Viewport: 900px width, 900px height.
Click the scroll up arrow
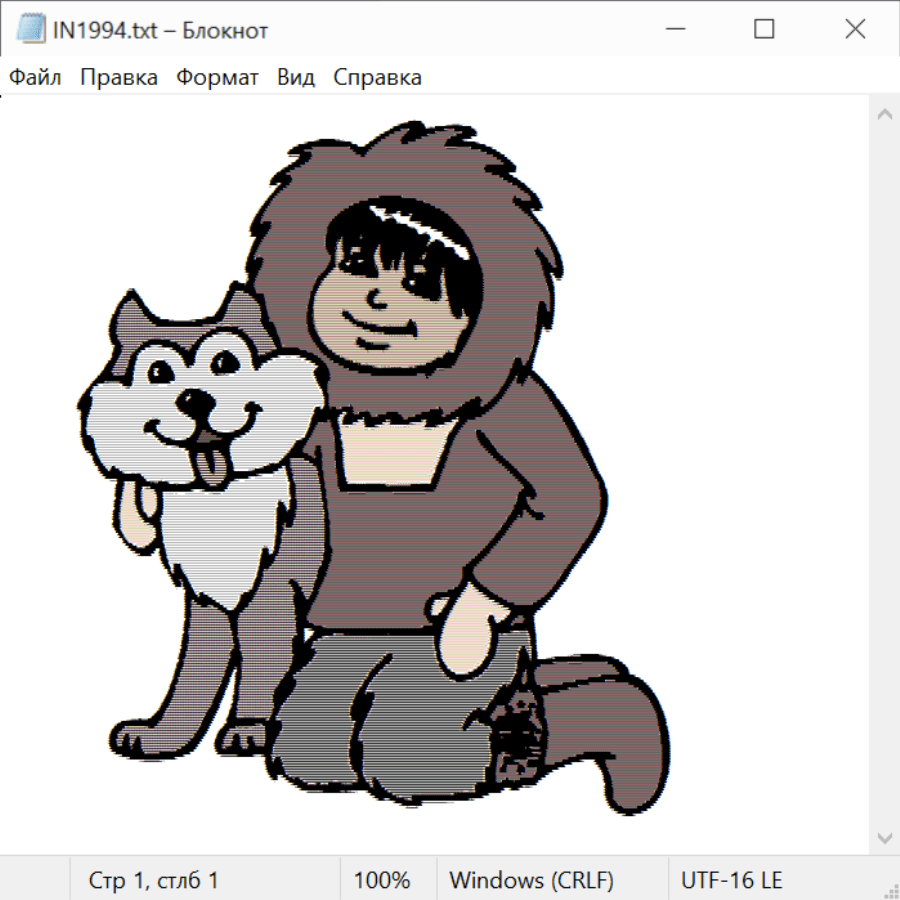coord(884,115)
